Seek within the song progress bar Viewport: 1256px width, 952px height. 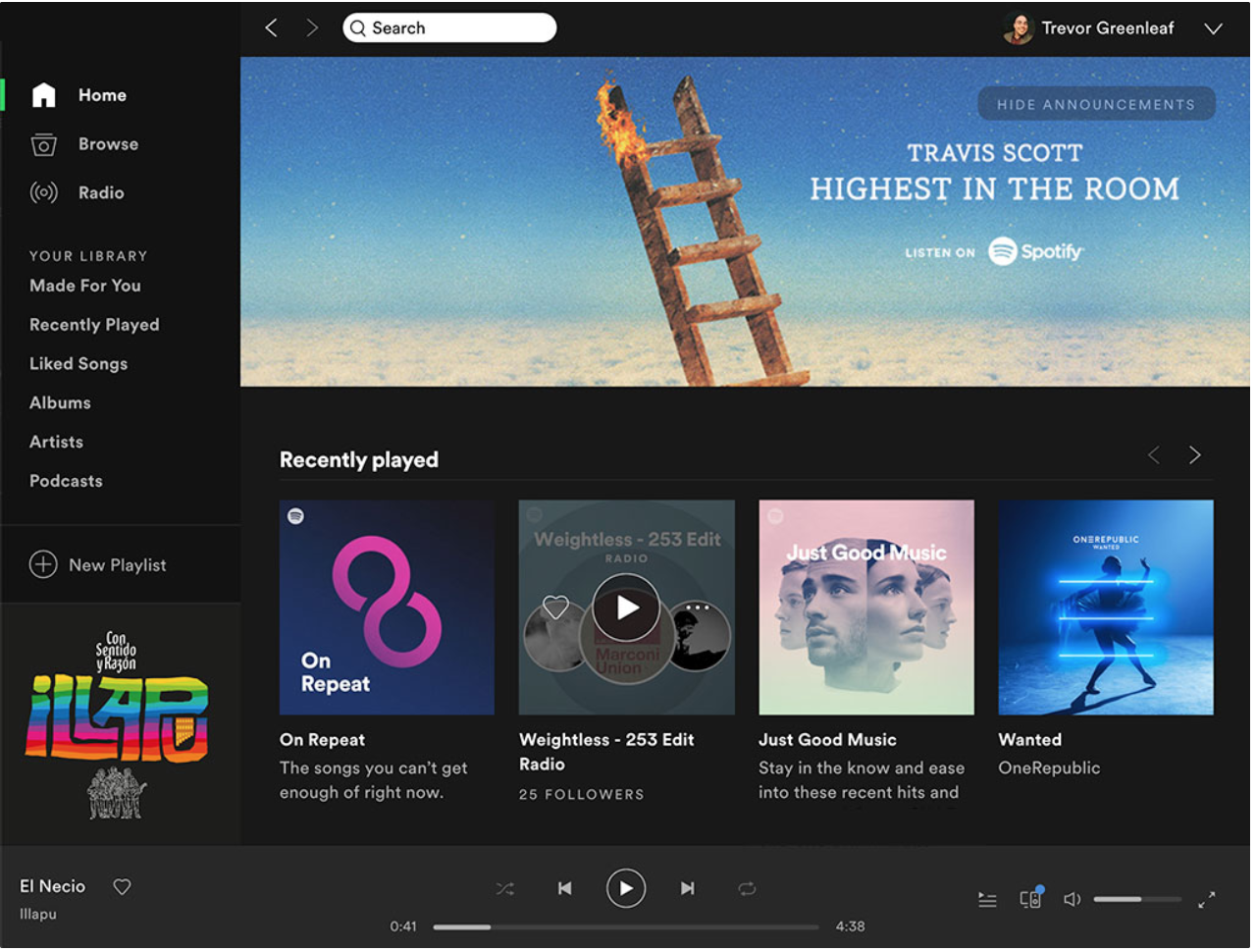[x=626, y=926]
